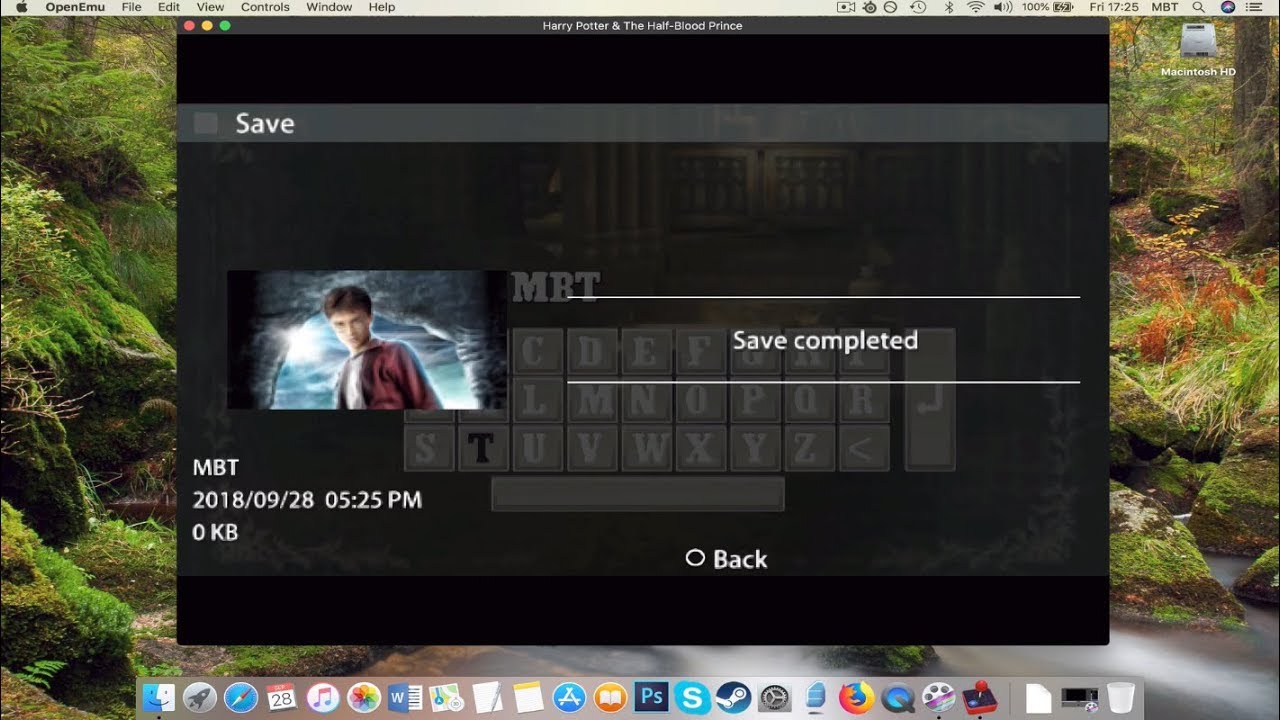The width and height of the screenshot is (1280, 720).
Task: Open the Controls menu
Action: point(265,7)
